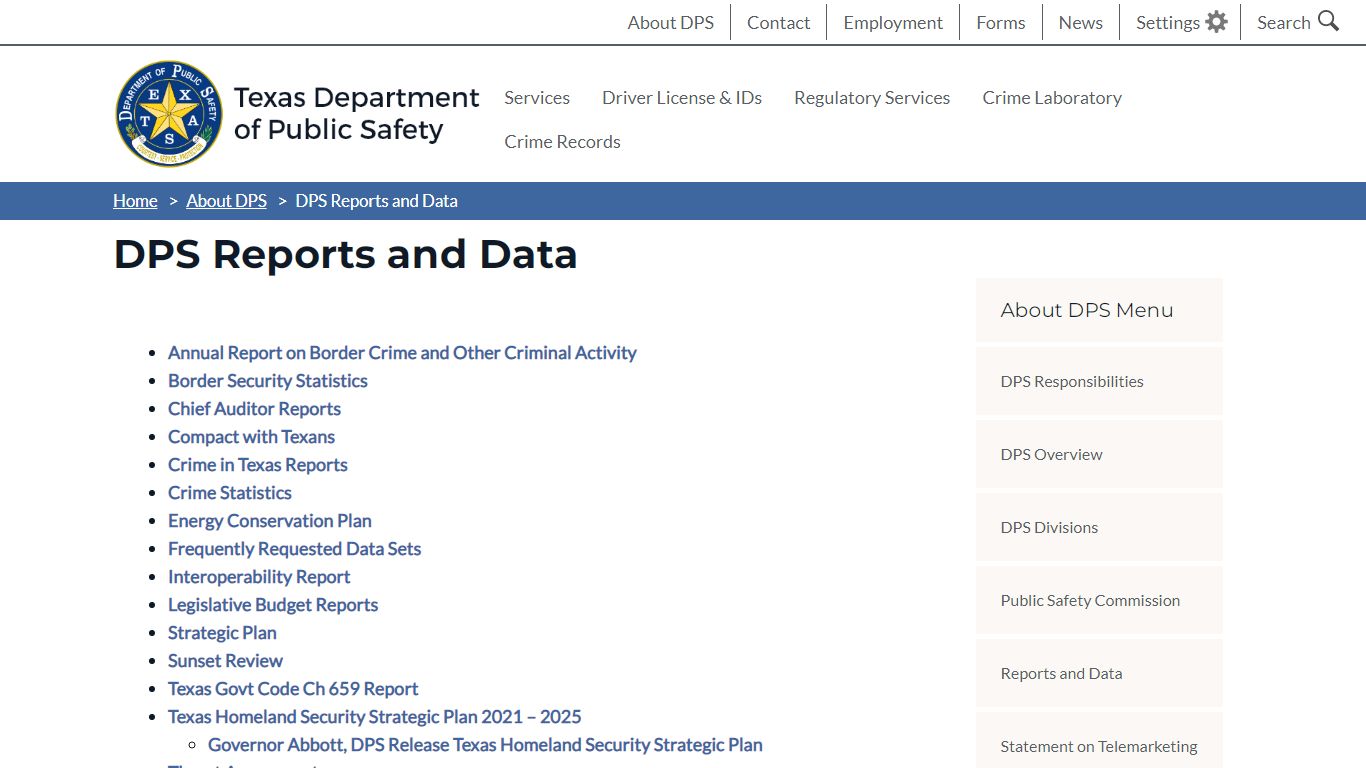Open Crime Records menu
The image size is (1366, 768).
point(562,141)
